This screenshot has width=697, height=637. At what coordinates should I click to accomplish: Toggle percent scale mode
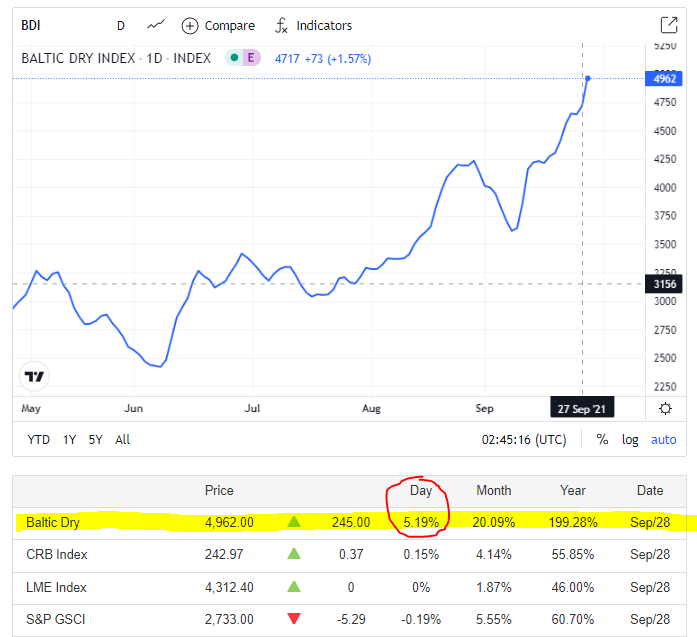602,440
